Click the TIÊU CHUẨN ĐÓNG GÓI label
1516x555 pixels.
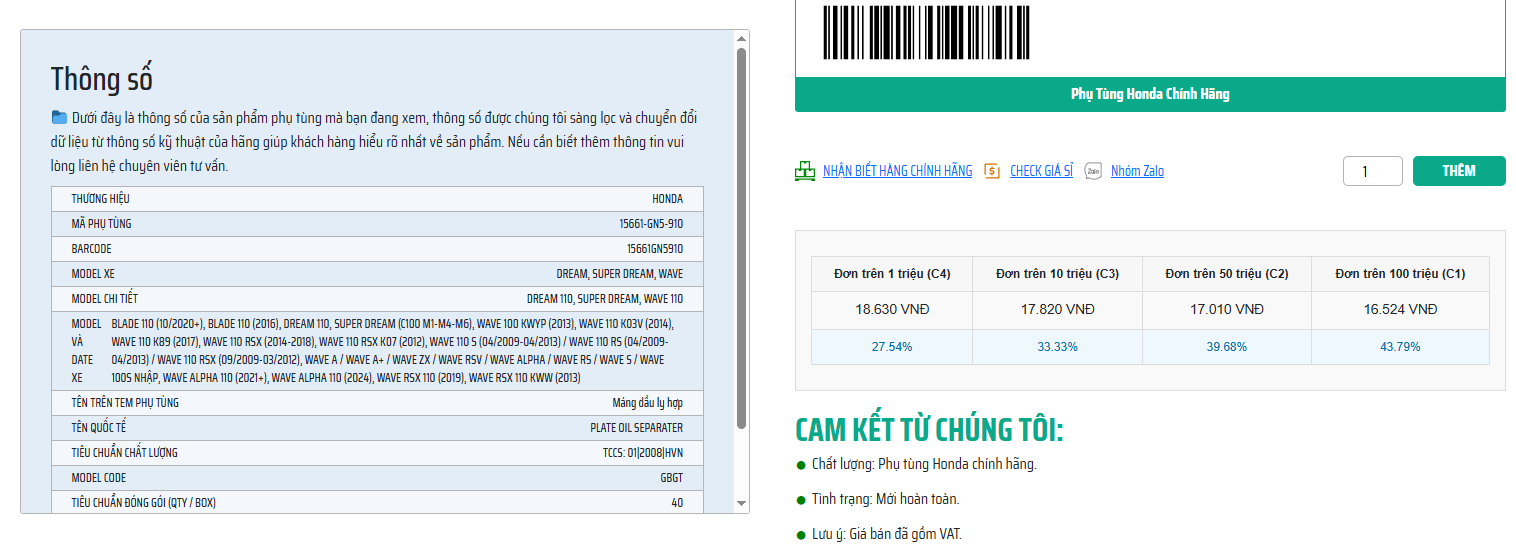(x=143, y=503)
